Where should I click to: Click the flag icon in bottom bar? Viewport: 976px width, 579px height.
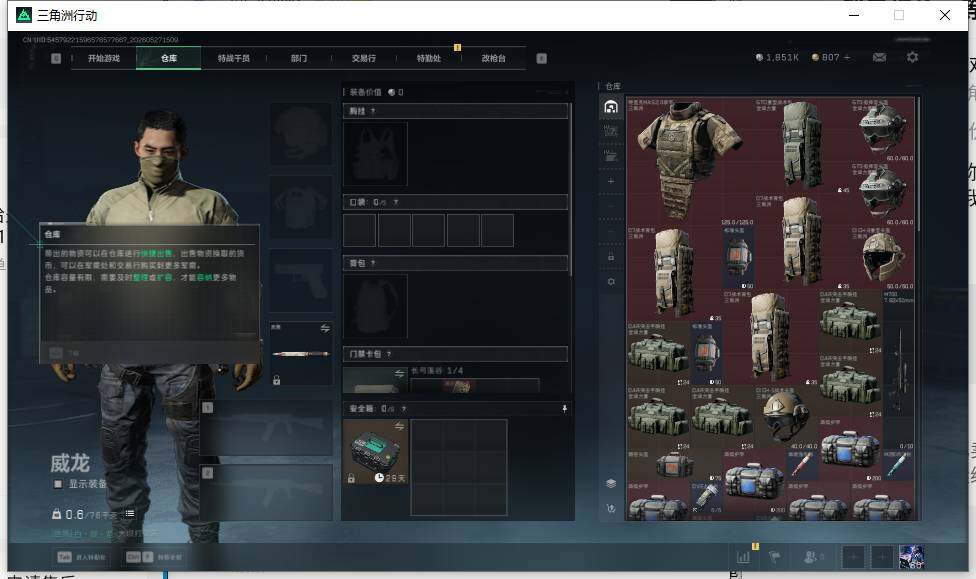(x=775, y=557)
